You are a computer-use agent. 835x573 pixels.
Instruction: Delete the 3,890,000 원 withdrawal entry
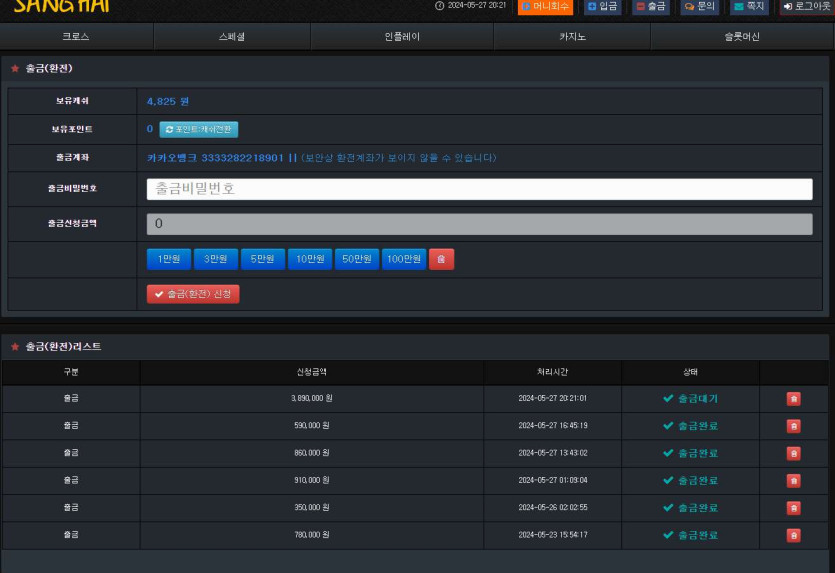pyautogui.click(x=793, y=398)
